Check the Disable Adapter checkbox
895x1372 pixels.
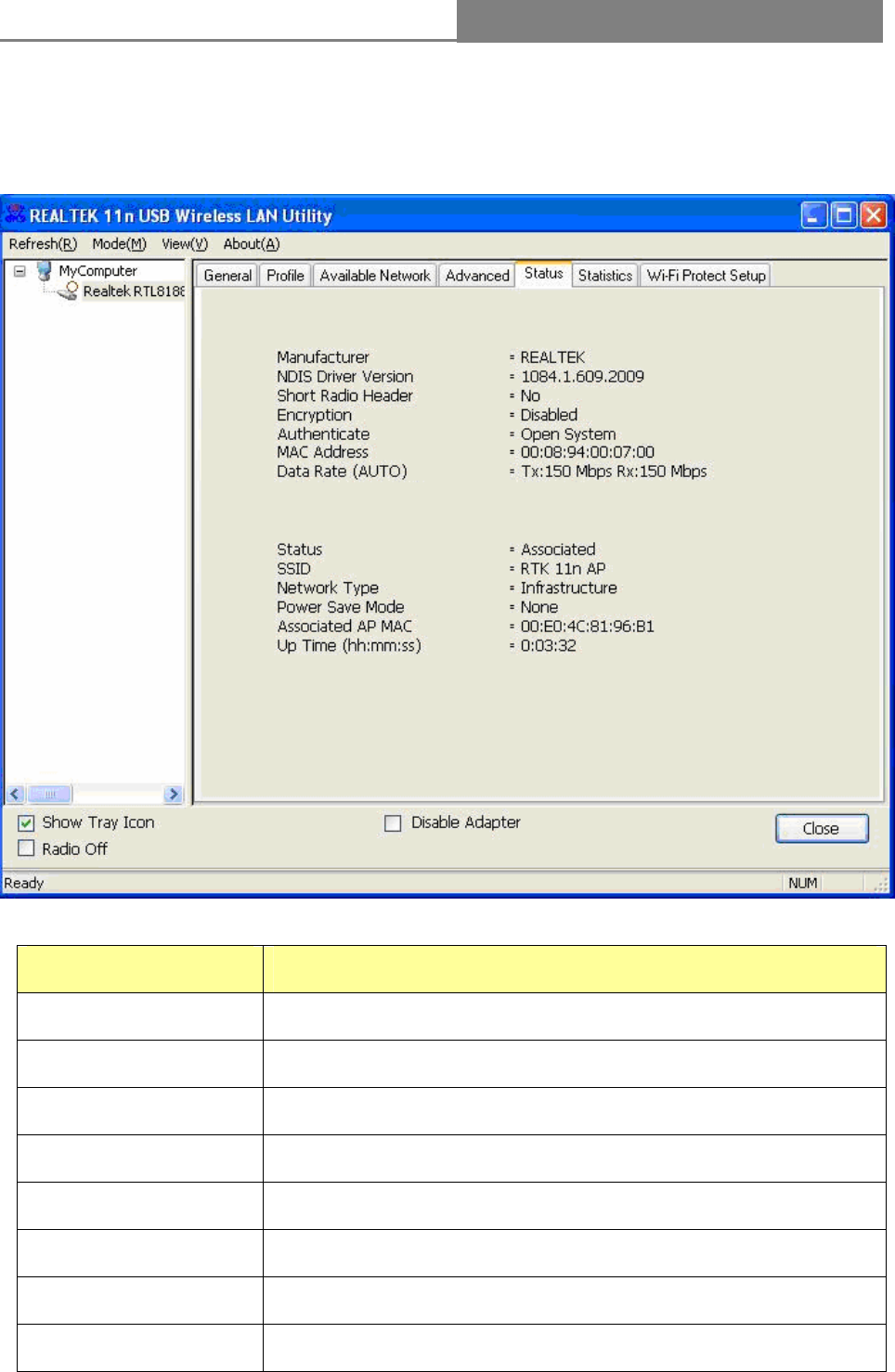(x=393, y=822)
